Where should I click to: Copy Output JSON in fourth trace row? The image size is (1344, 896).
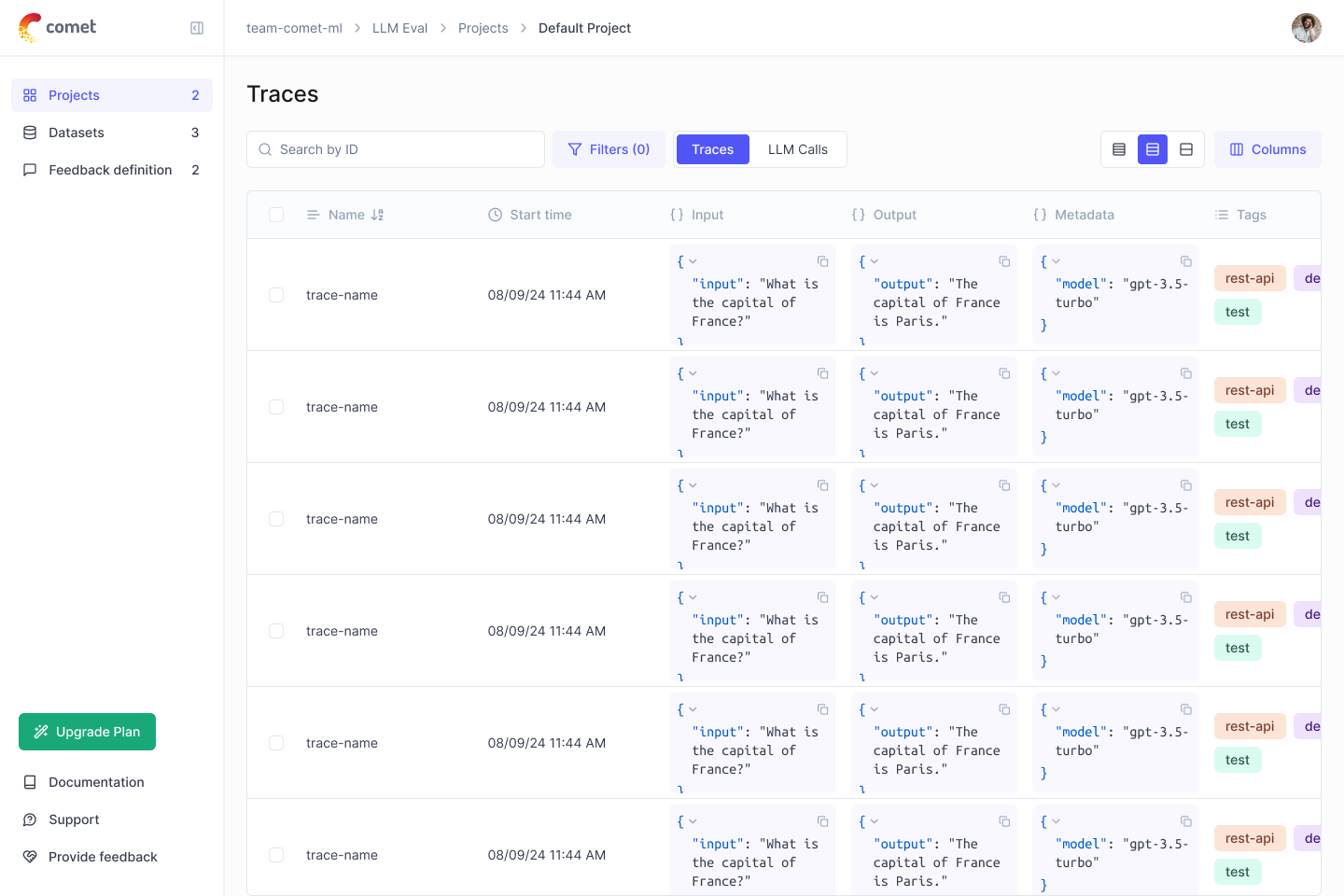coord(1004,597)
